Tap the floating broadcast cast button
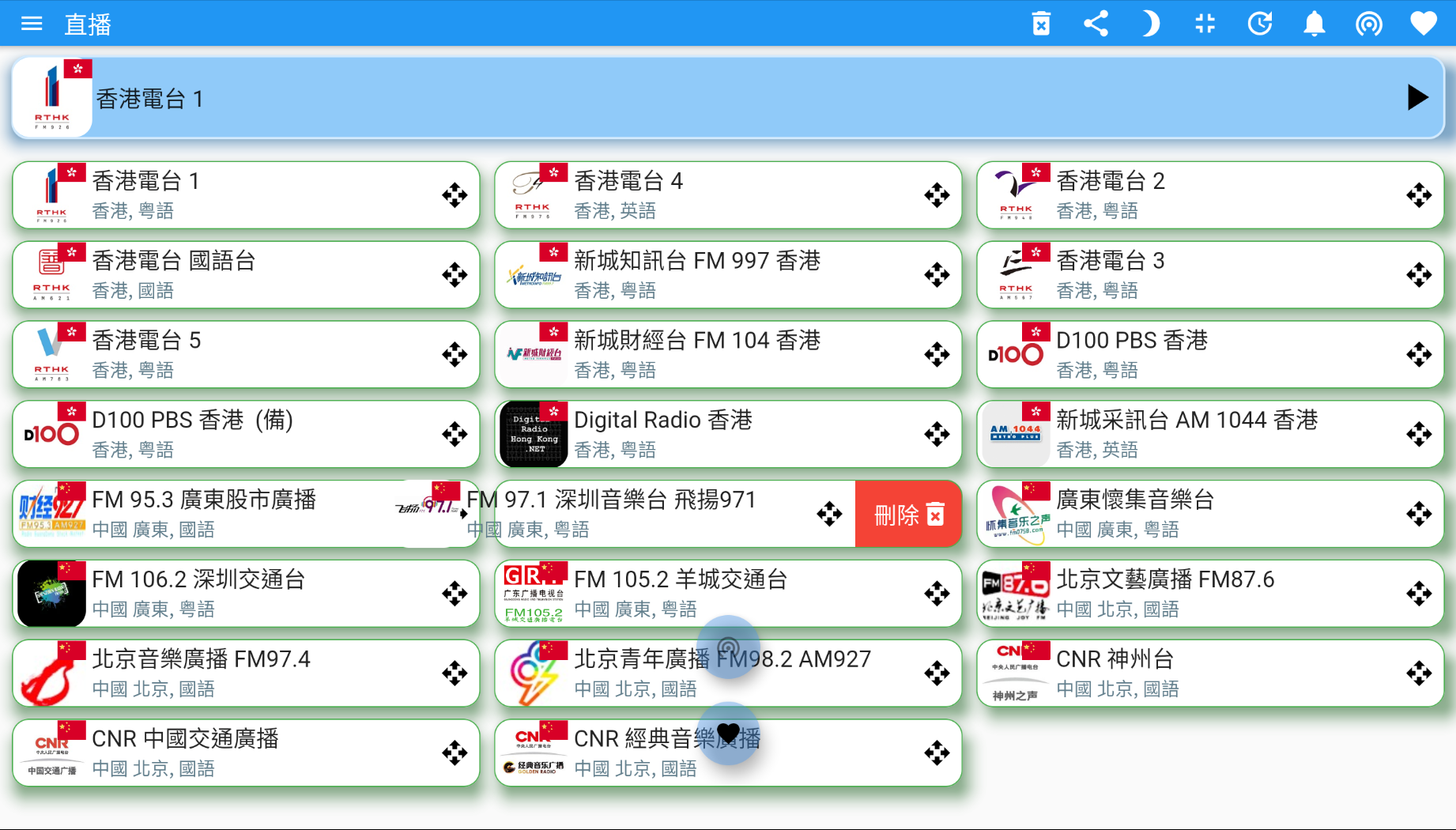 pos(729,647)
